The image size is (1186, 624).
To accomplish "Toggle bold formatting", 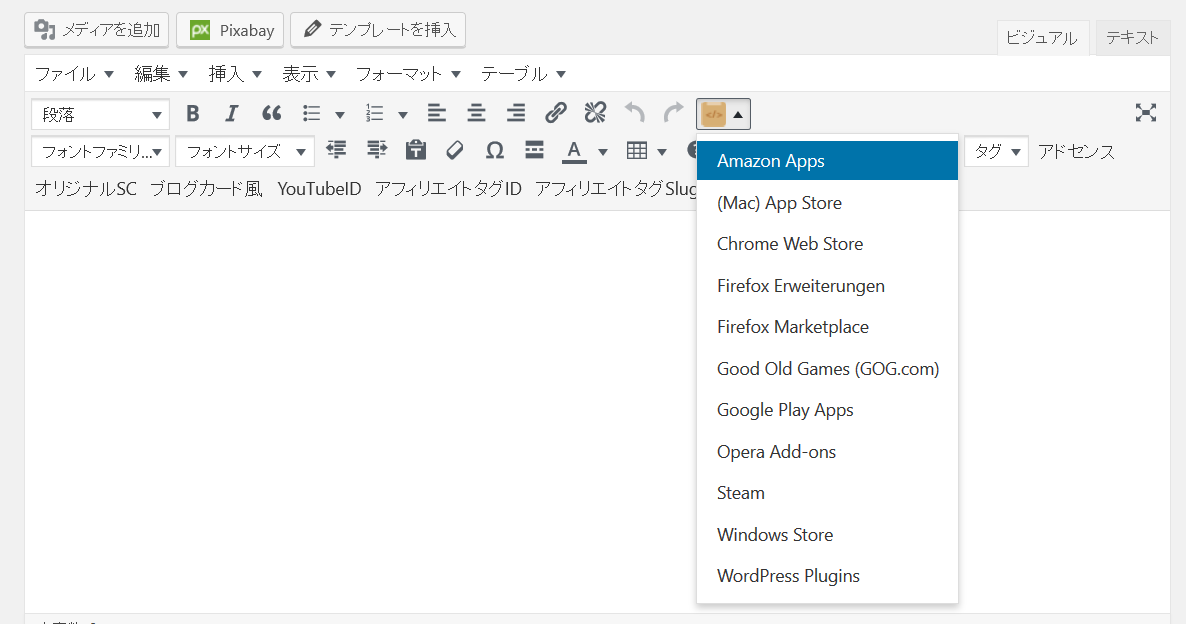I will click(x=192, y=113).
